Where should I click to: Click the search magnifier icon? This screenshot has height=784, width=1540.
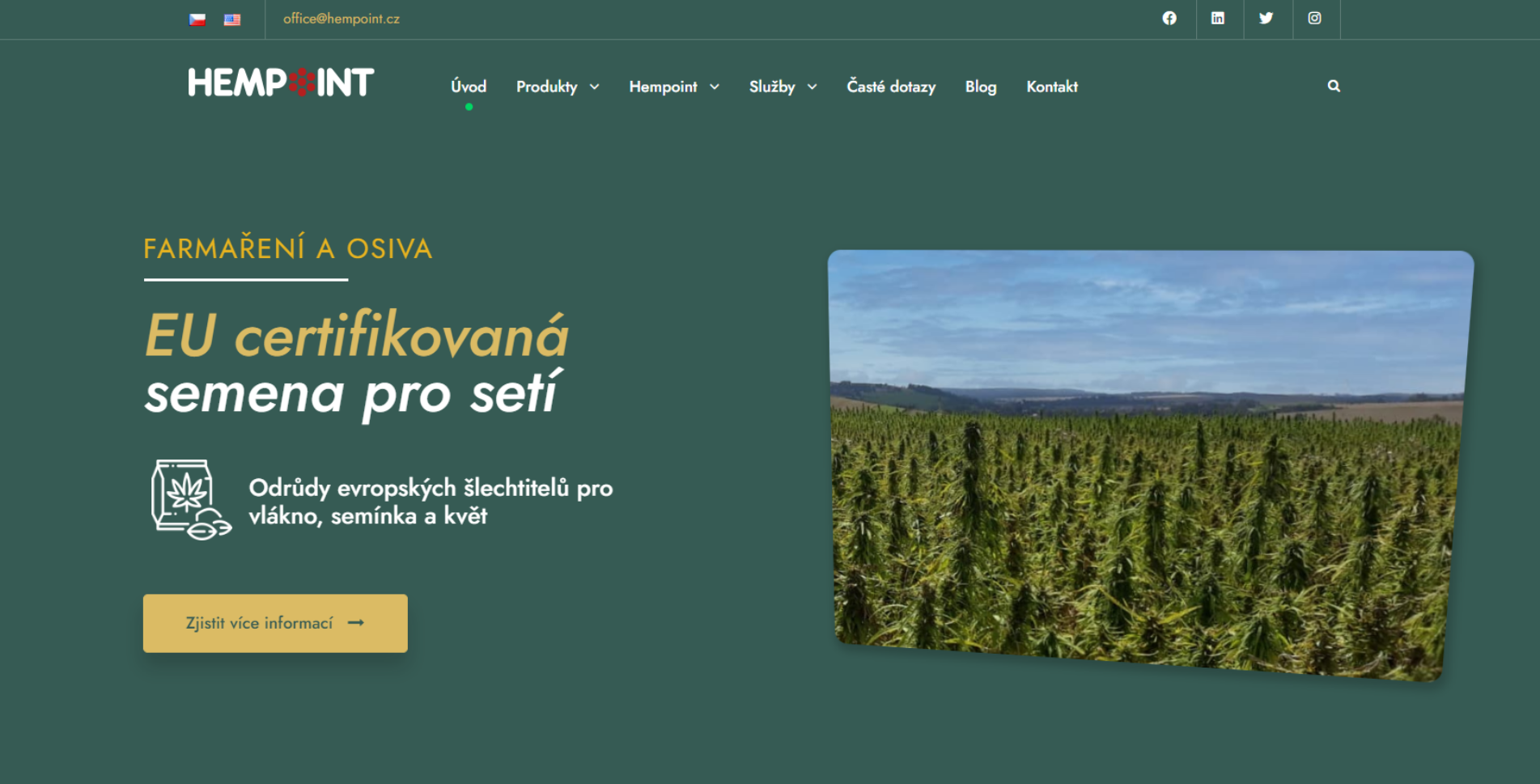point(1334,86)
